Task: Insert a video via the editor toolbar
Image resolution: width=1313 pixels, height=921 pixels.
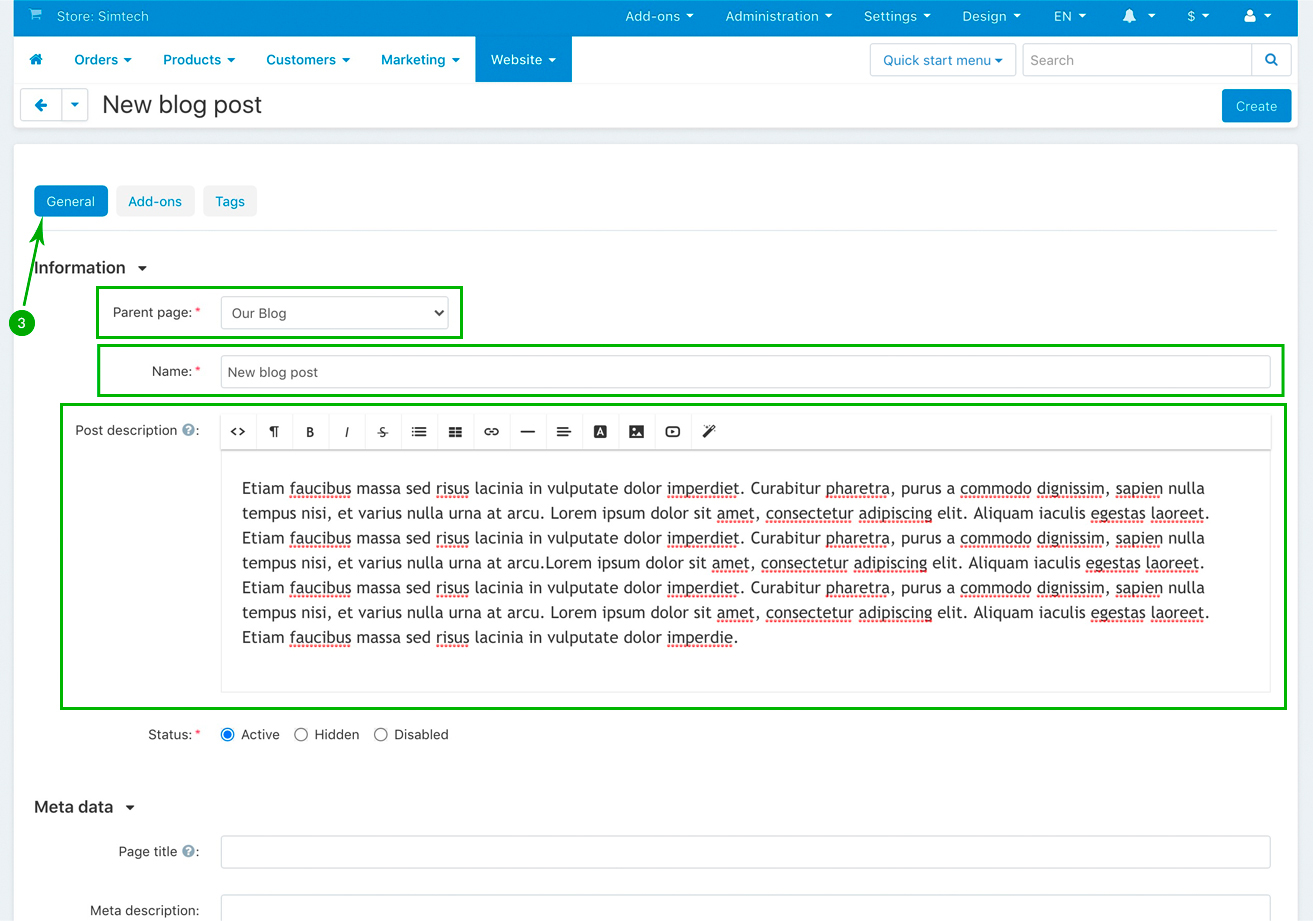Action: (x=672, y=432)
